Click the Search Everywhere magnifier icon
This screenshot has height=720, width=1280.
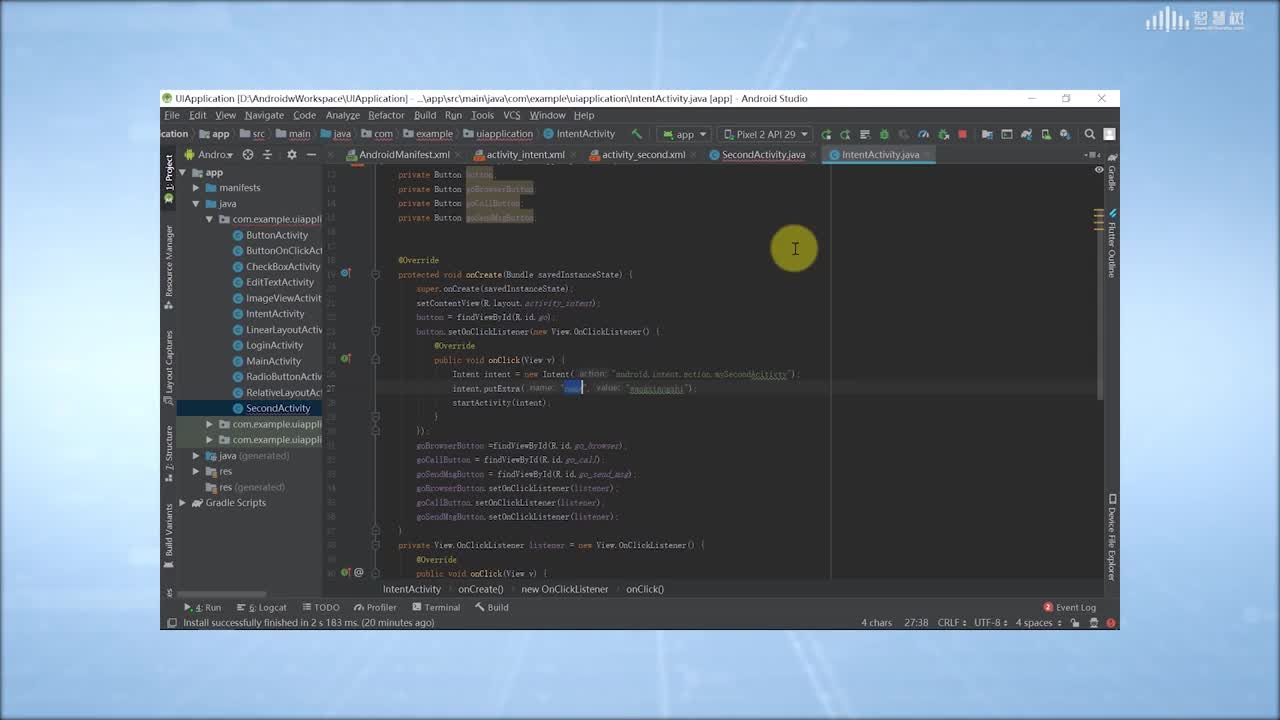(x=1090, y=134)
